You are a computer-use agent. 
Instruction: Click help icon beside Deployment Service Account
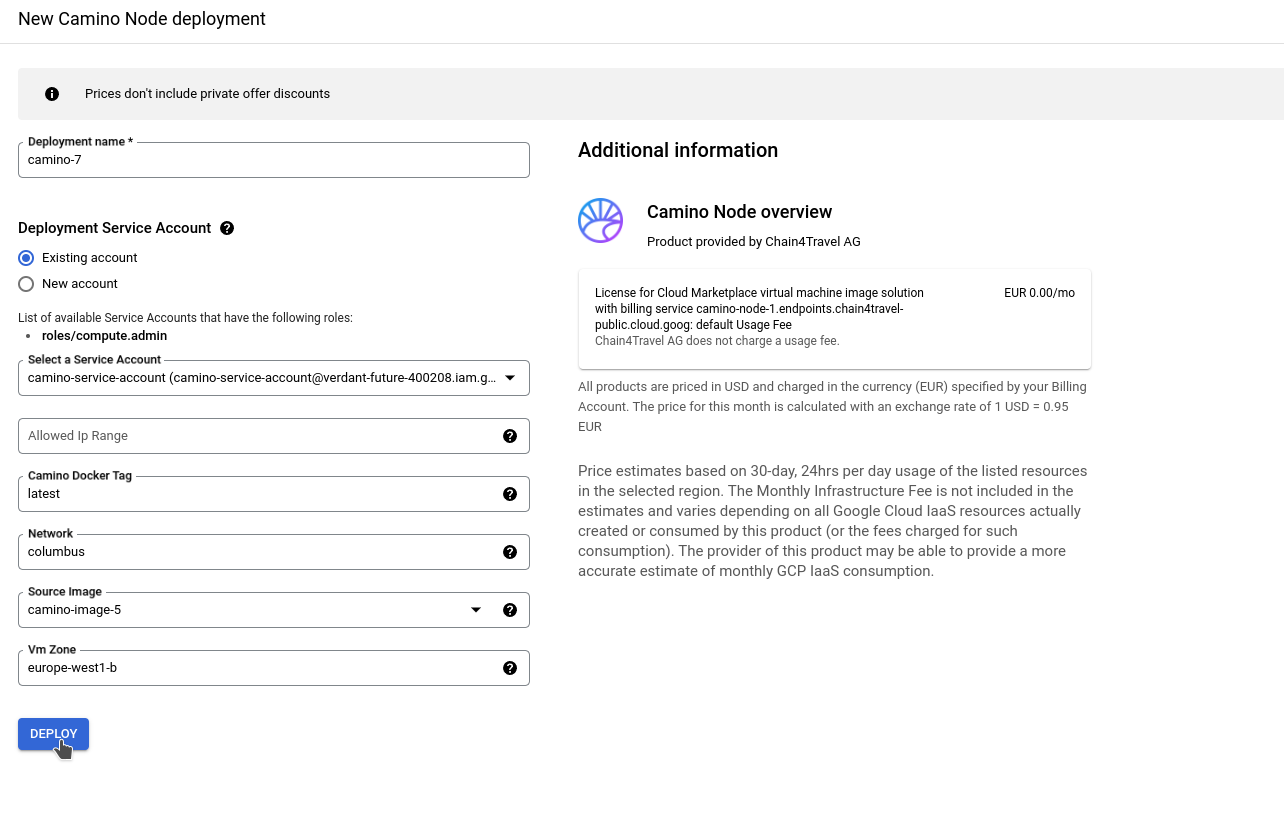(227, 228)
